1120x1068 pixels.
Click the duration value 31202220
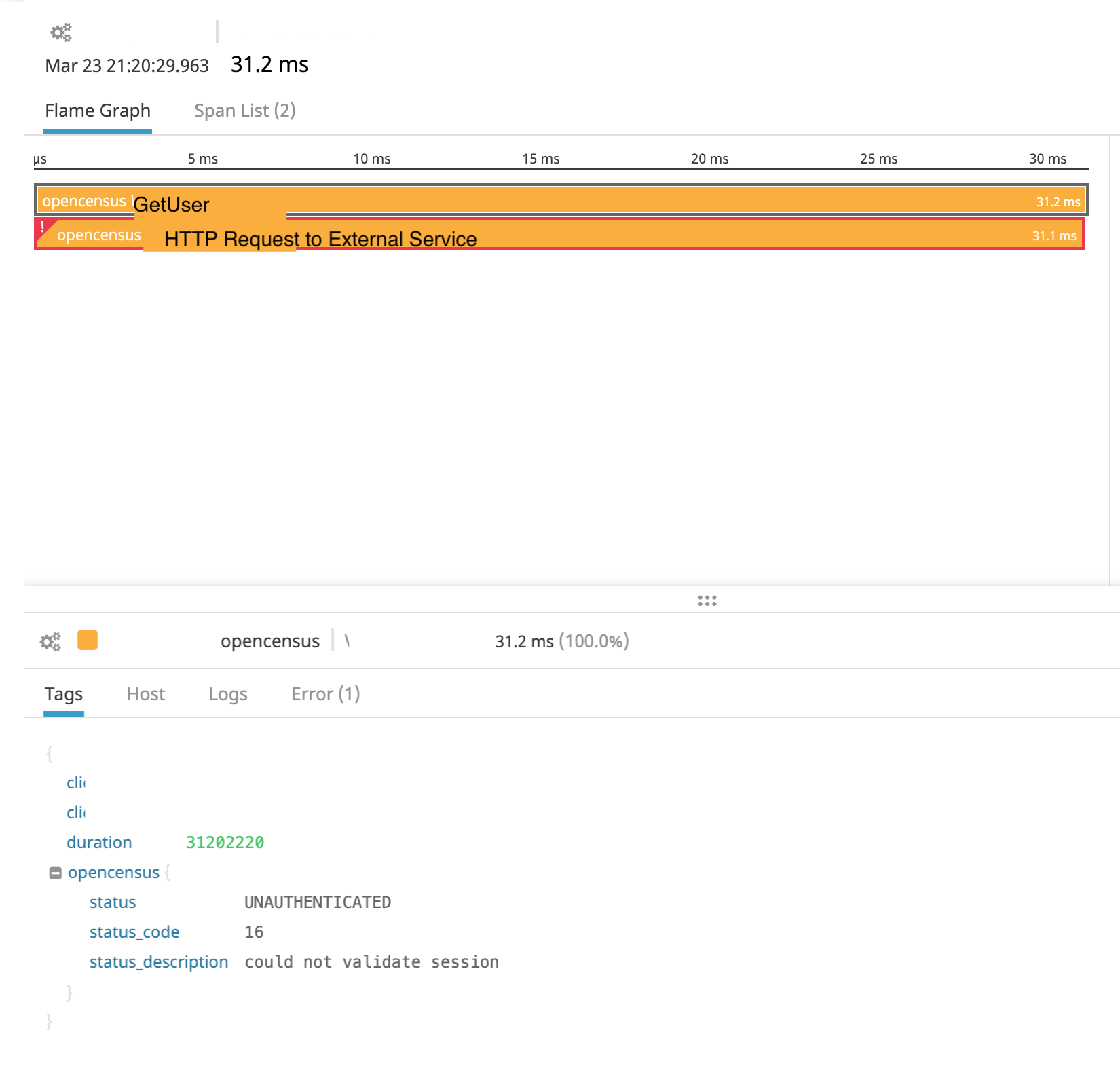click(225, 842)
